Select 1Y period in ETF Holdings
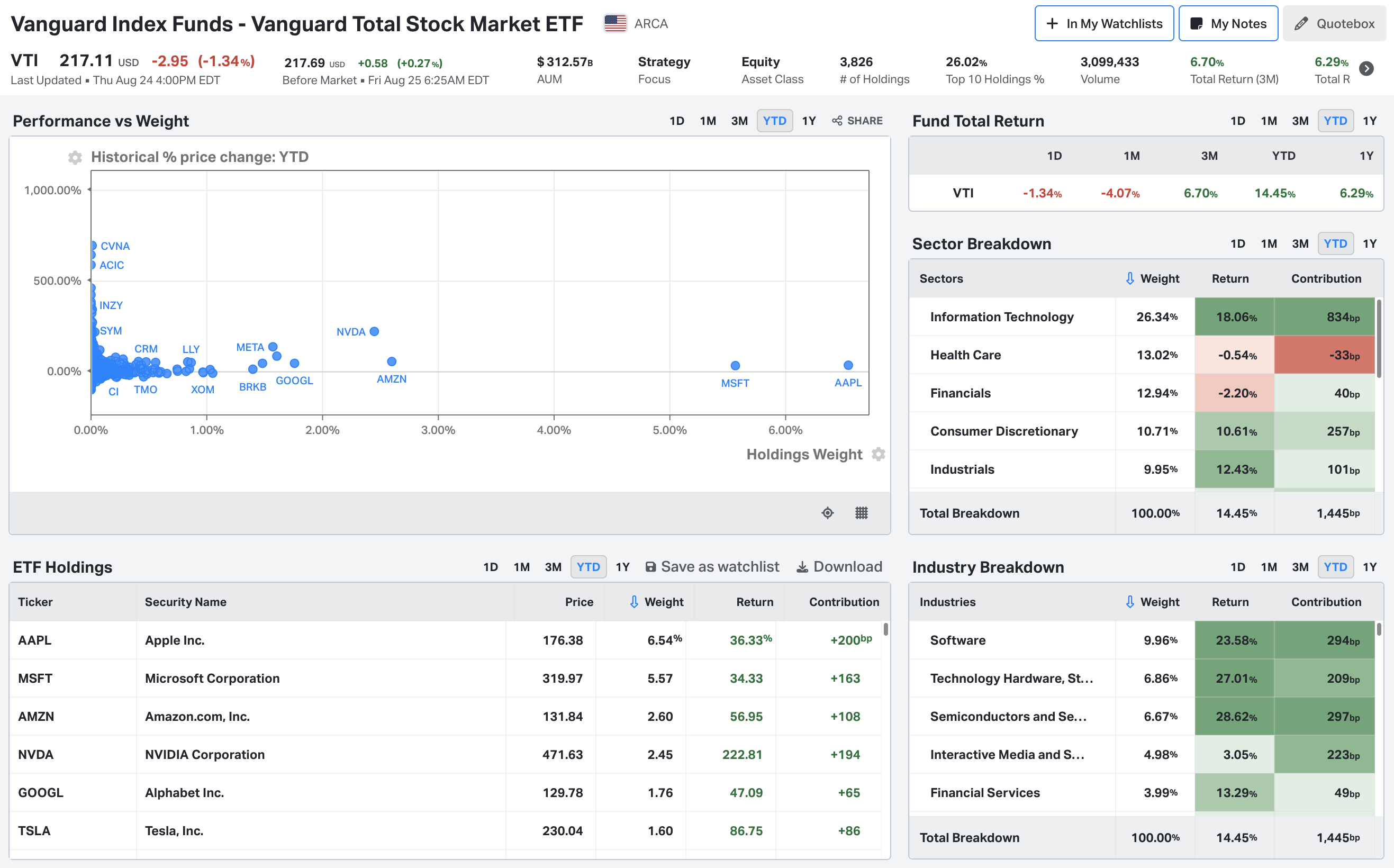 click(x=623, y=567)
